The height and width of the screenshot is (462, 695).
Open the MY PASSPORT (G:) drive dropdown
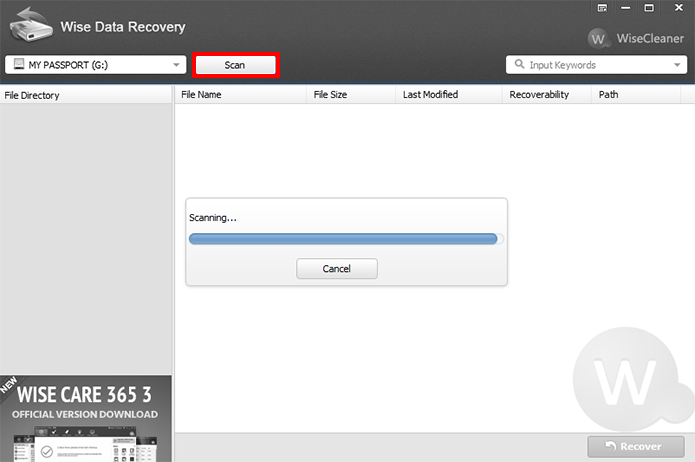pyautogui.click(x=96, y=65)
